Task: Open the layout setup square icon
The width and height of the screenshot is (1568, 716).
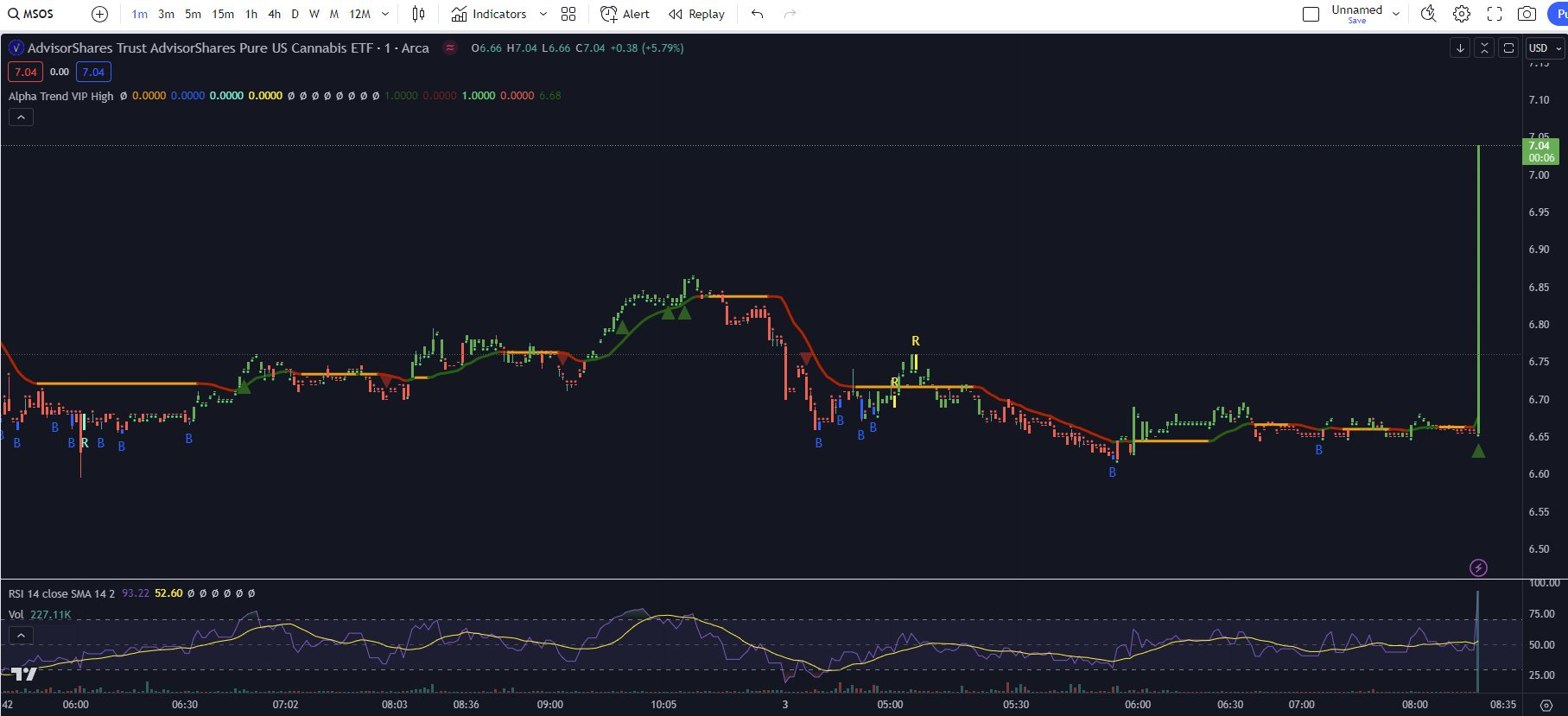Action: [1311, 14]
